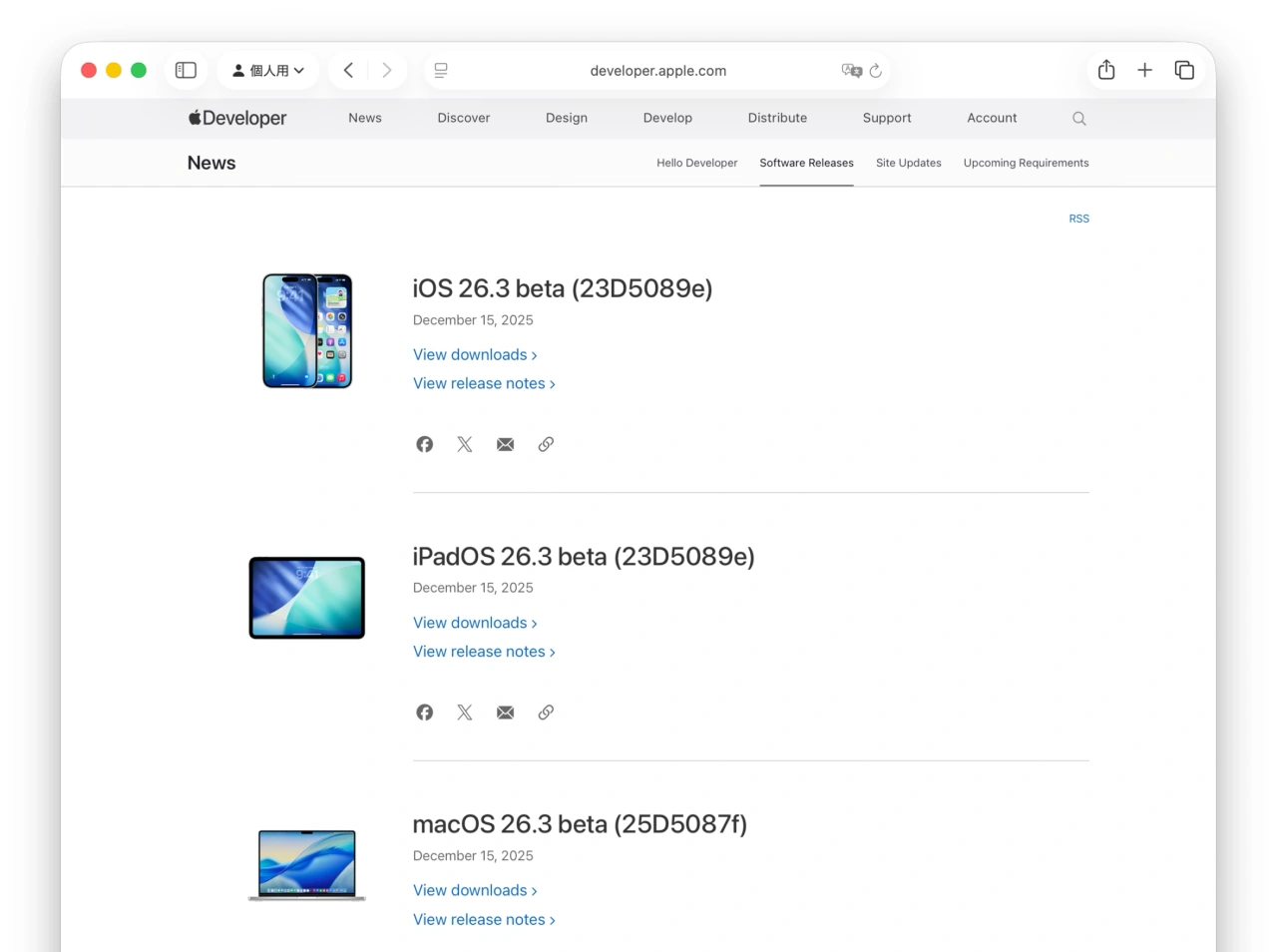Click the address bar showing developer.apple.com
The width and height of the screenshot is (1277, 952).
(658, 70)
